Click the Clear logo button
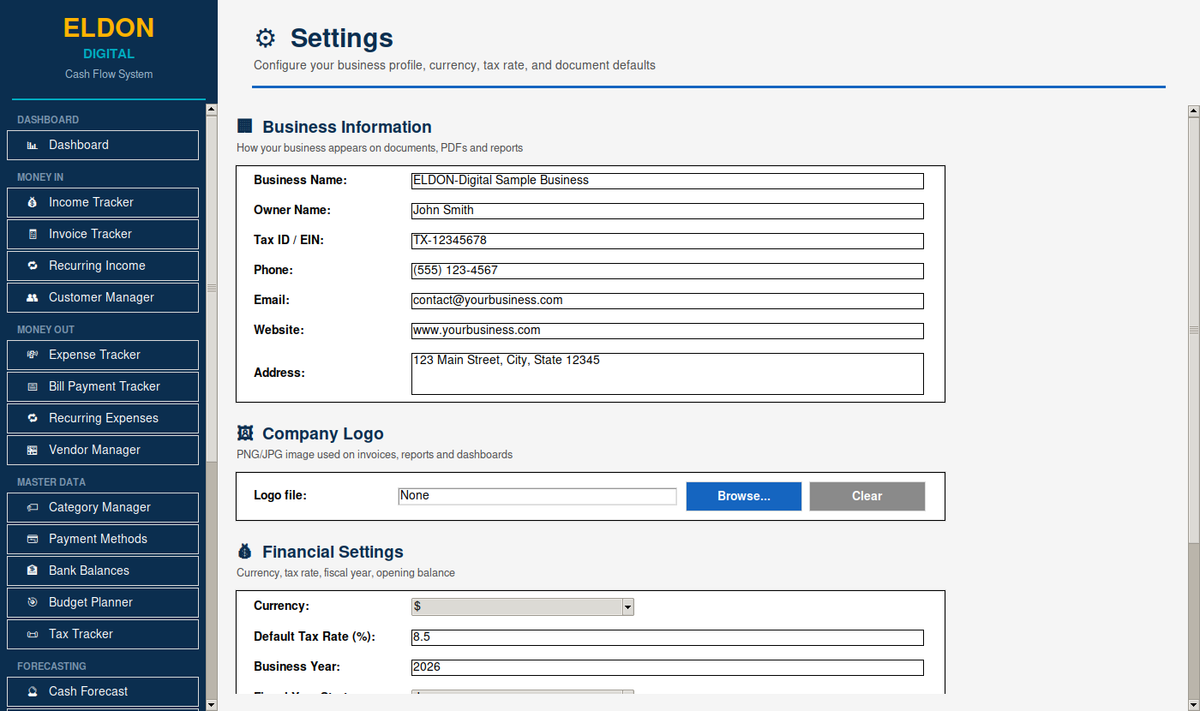The width and height of the screenshot is (1200, 711). pos(867,496)
